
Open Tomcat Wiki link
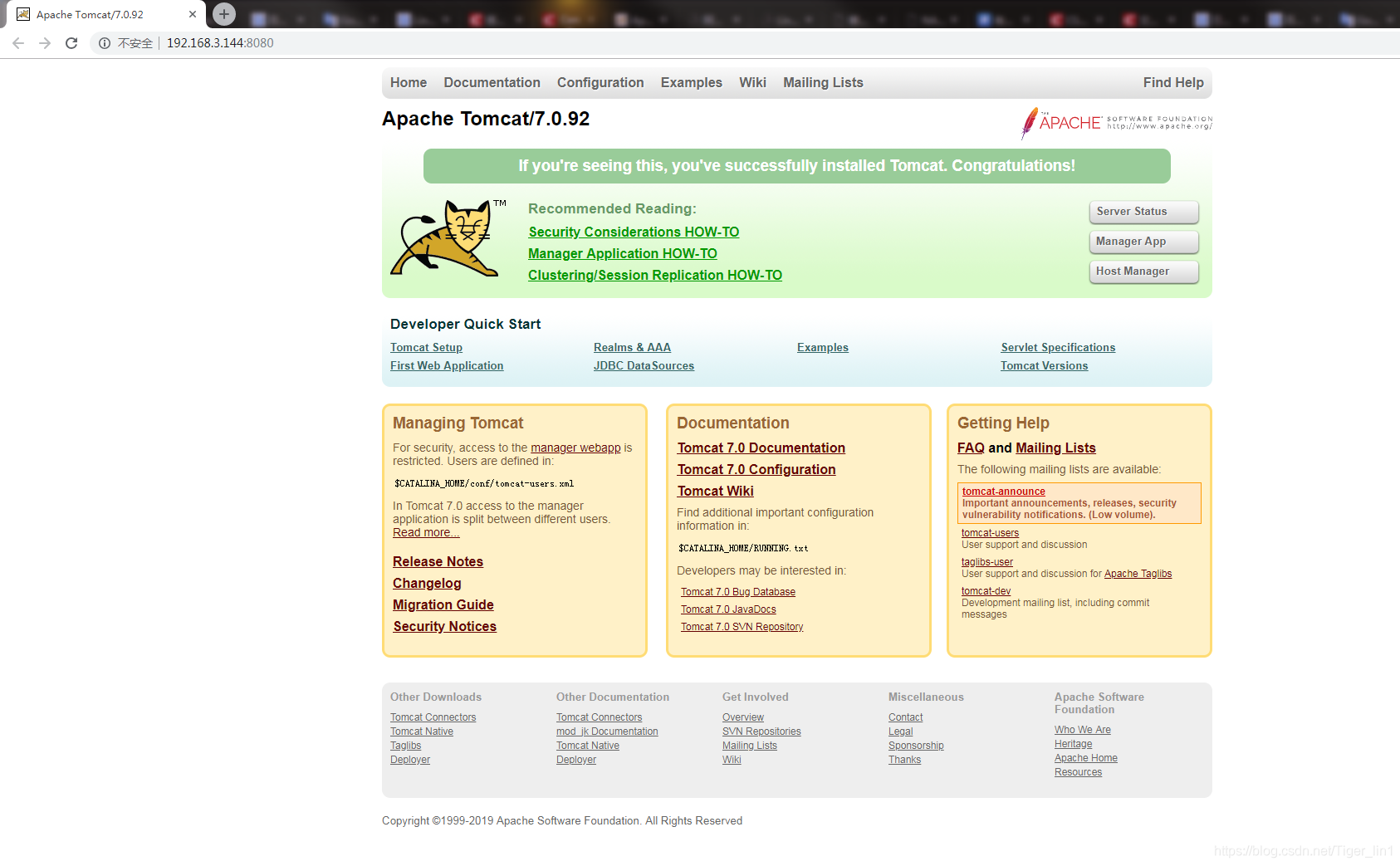click(x=716, y=492)
